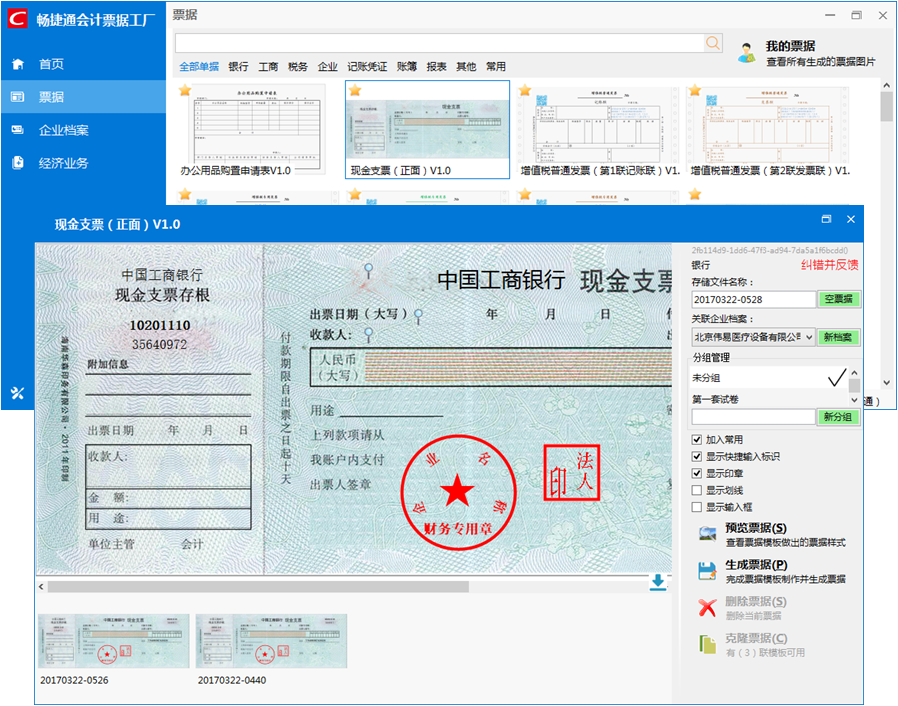Open the 经济业务 sidebar icon
Viewport: 898px width, 706px height.
click(18, 163)
